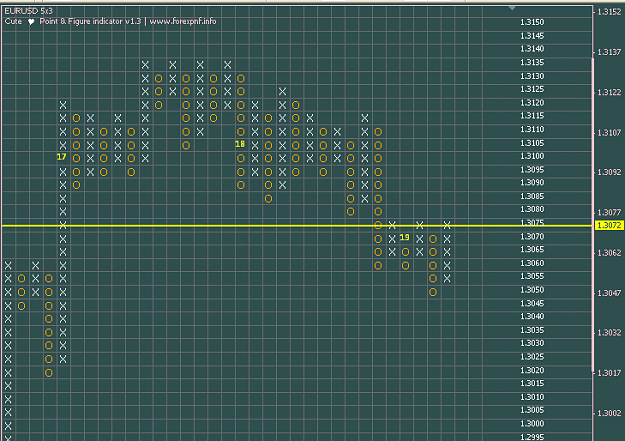The image size is (625, 441).
Task: Click the 1.3032 price scale value
Action: (609, 333)
